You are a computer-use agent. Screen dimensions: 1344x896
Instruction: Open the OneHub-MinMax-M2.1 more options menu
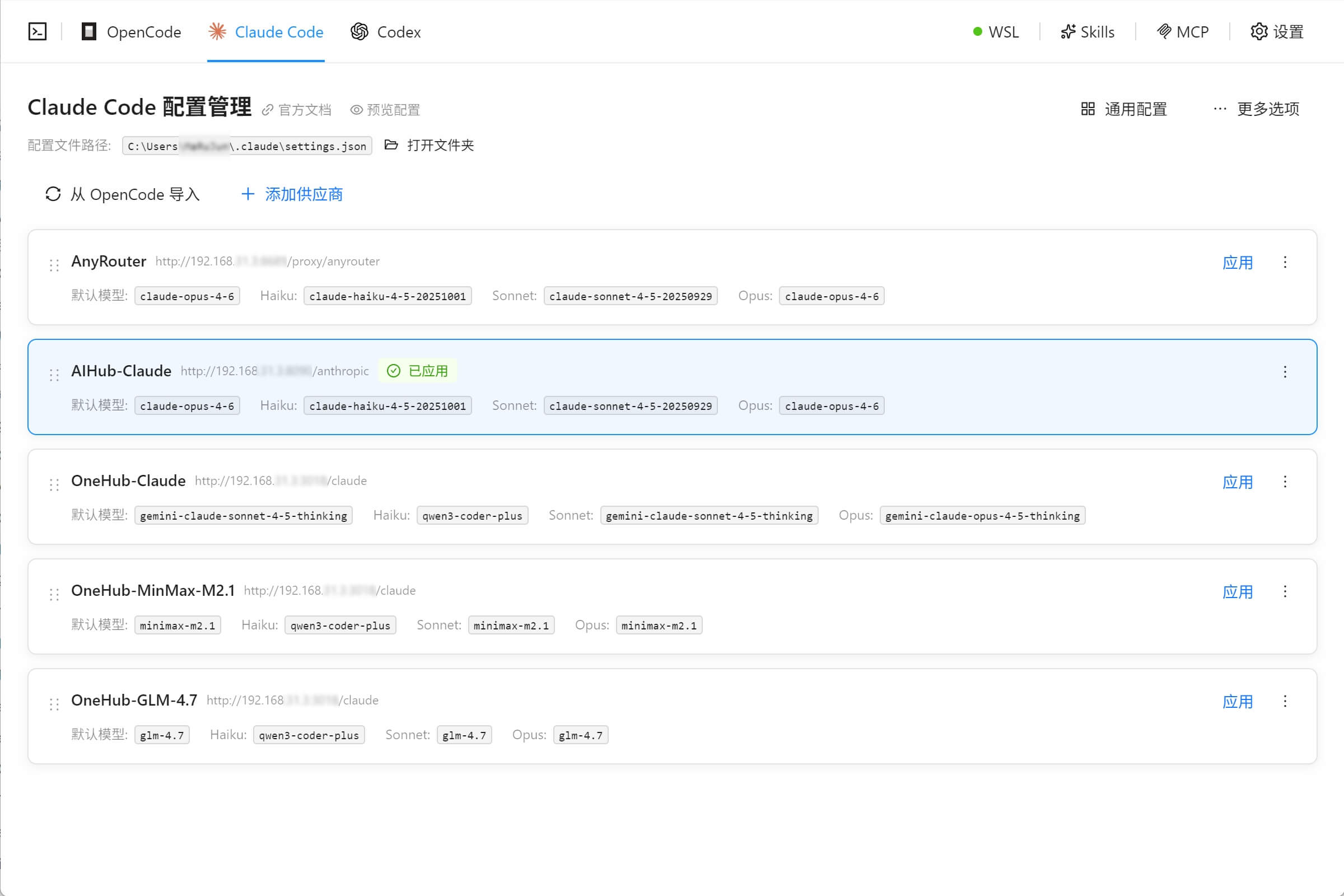[1285, 591]
